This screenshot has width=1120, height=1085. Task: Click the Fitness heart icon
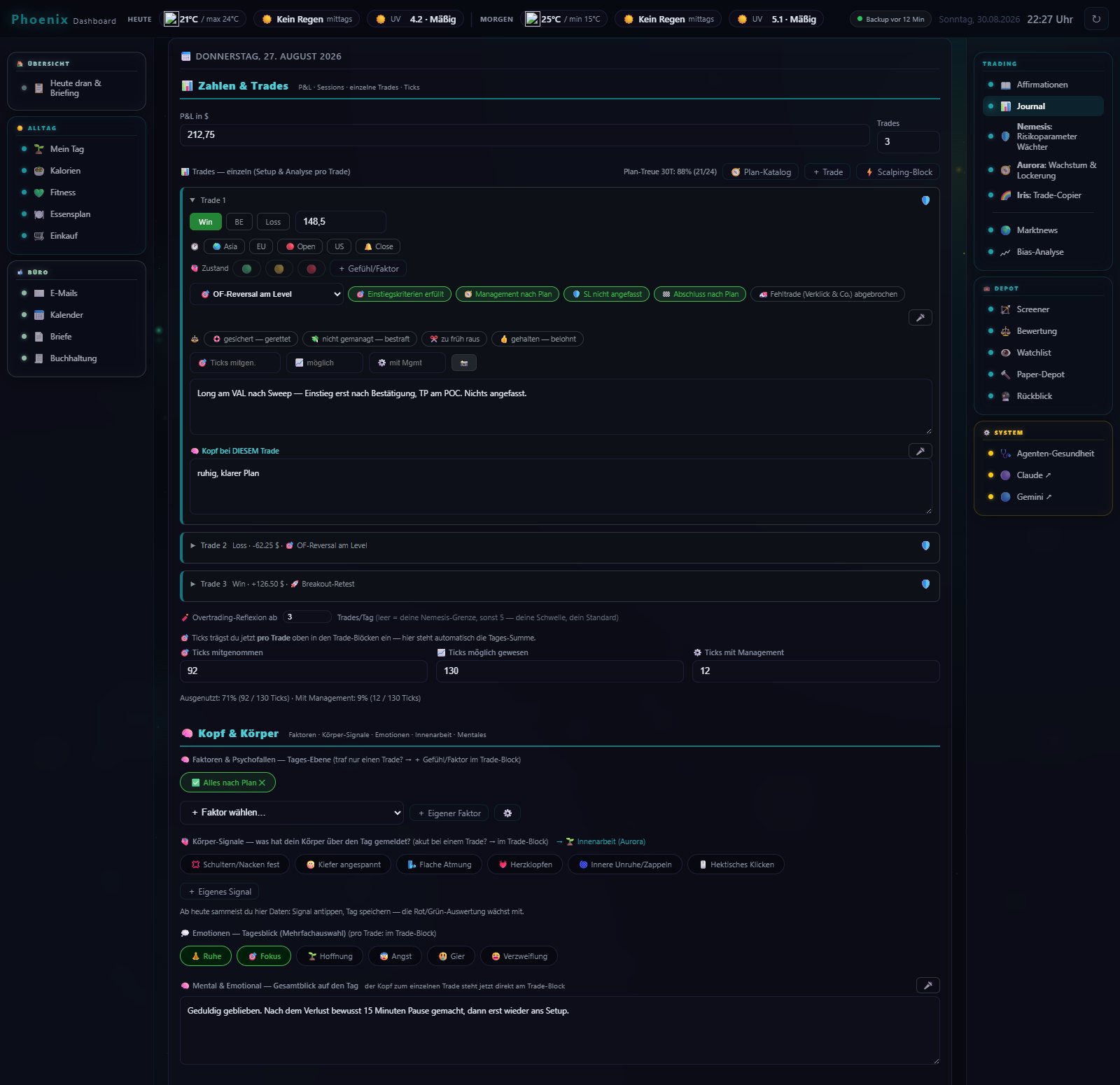tap(39, 192)
